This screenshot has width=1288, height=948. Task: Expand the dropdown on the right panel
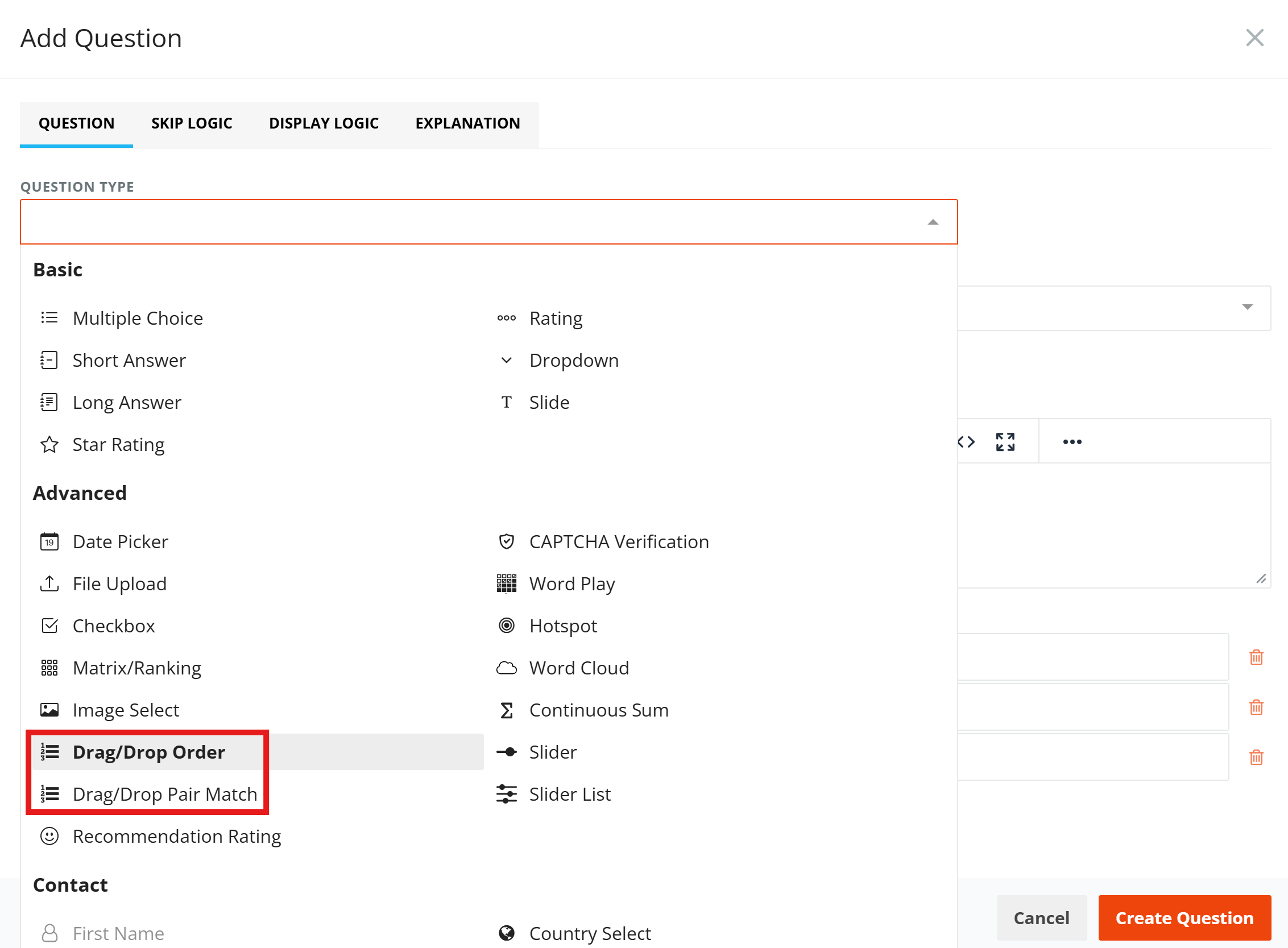(1246, 307)
